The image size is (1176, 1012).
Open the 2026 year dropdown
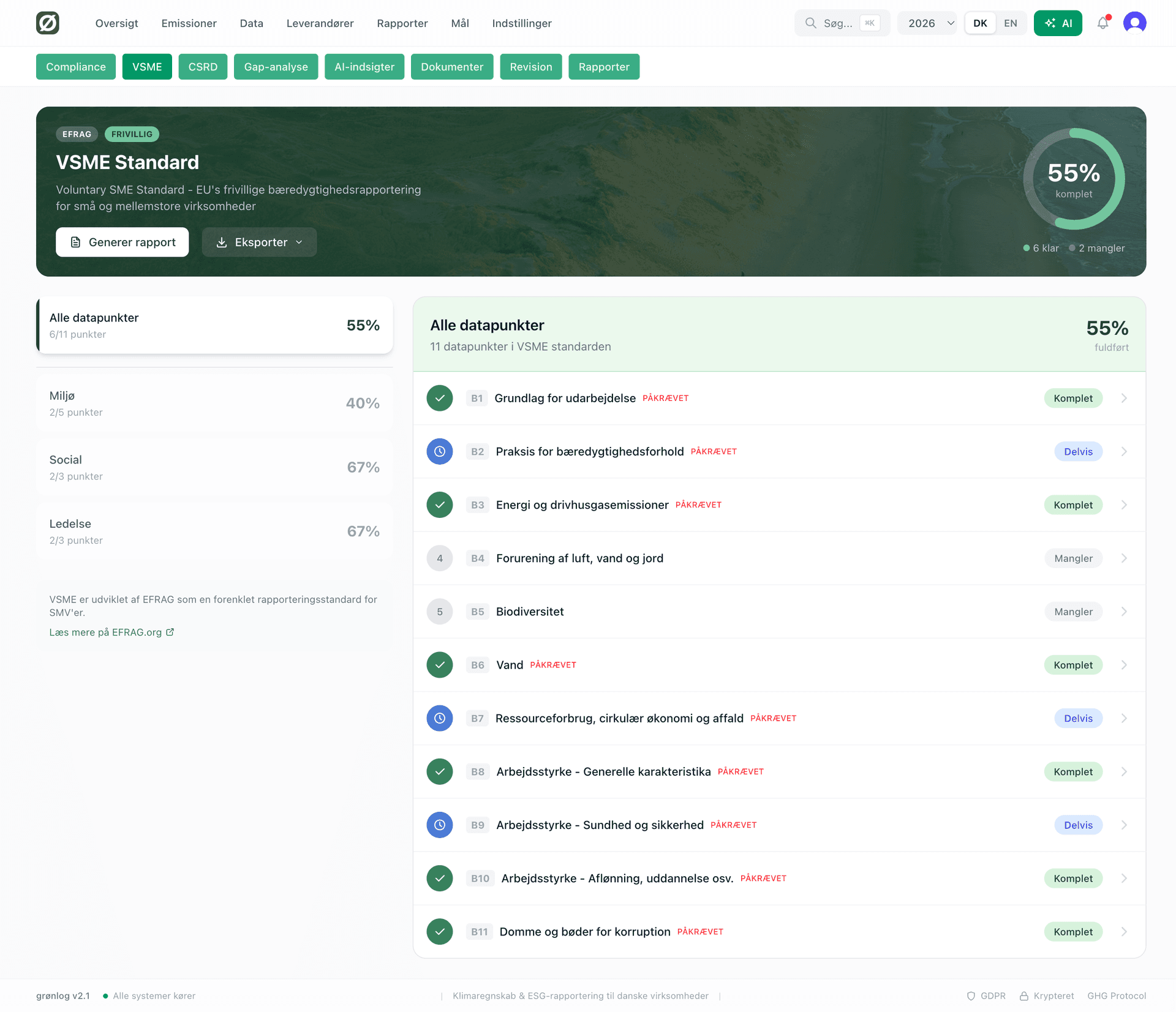pos(927,23)
